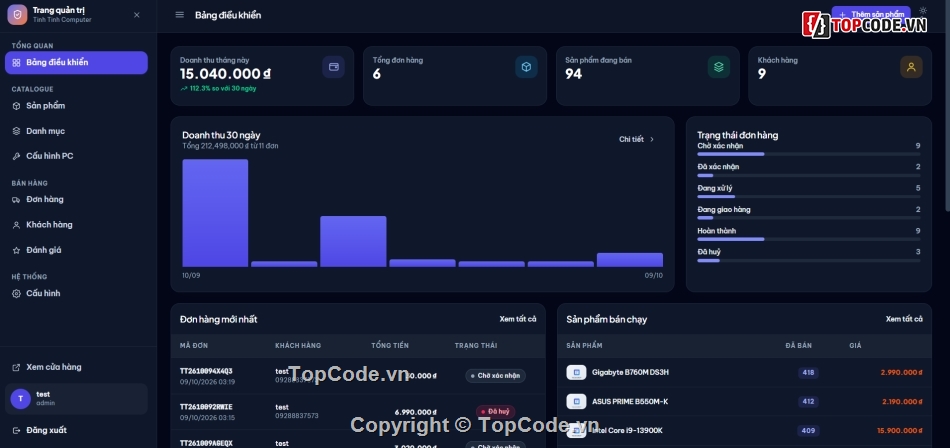Click the third revenue bar in chart
The height and width of the screenshot is (448, 950).
click(x=353, y=241)
